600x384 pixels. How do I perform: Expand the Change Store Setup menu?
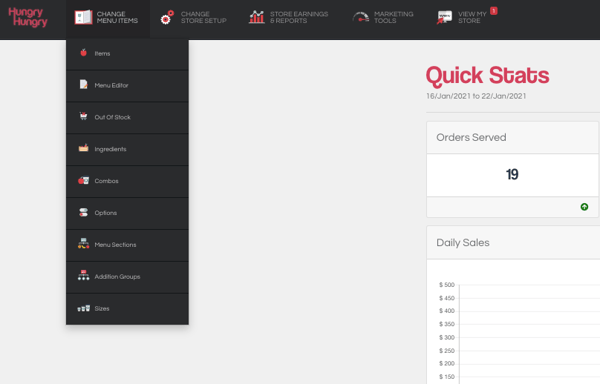(193, 18)
